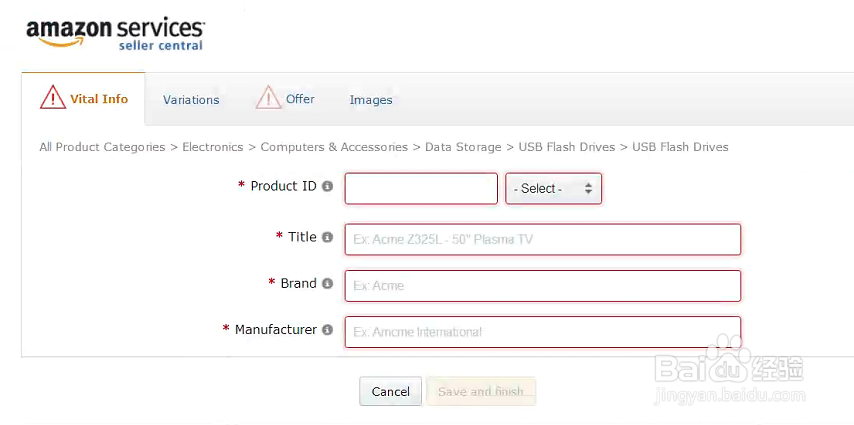Go to the Offer tab
The height and width of the screenshot is (425, 854).
(x=300, y=99)
